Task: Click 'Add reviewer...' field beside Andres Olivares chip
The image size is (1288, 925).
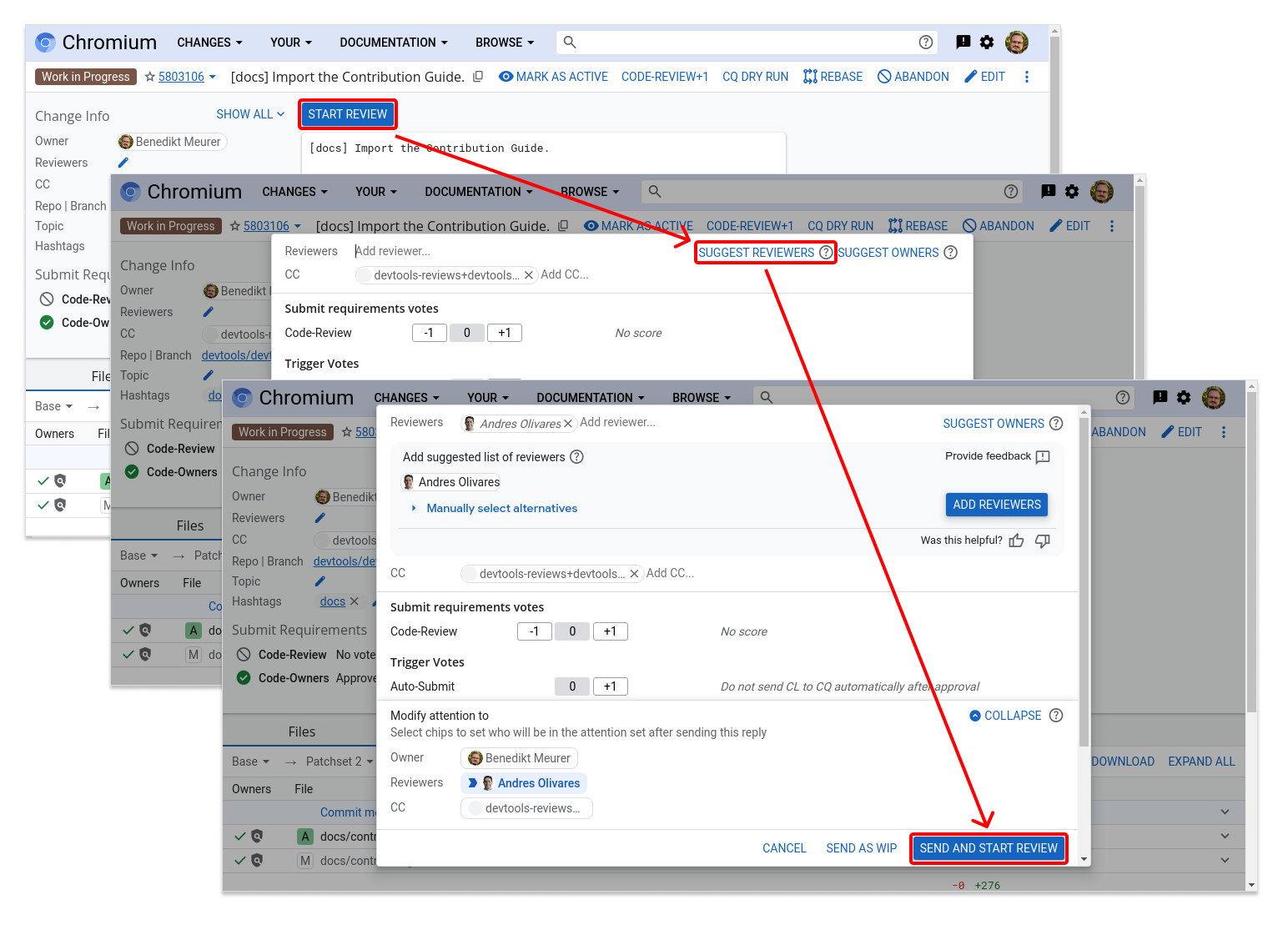Action: point(618,423)
